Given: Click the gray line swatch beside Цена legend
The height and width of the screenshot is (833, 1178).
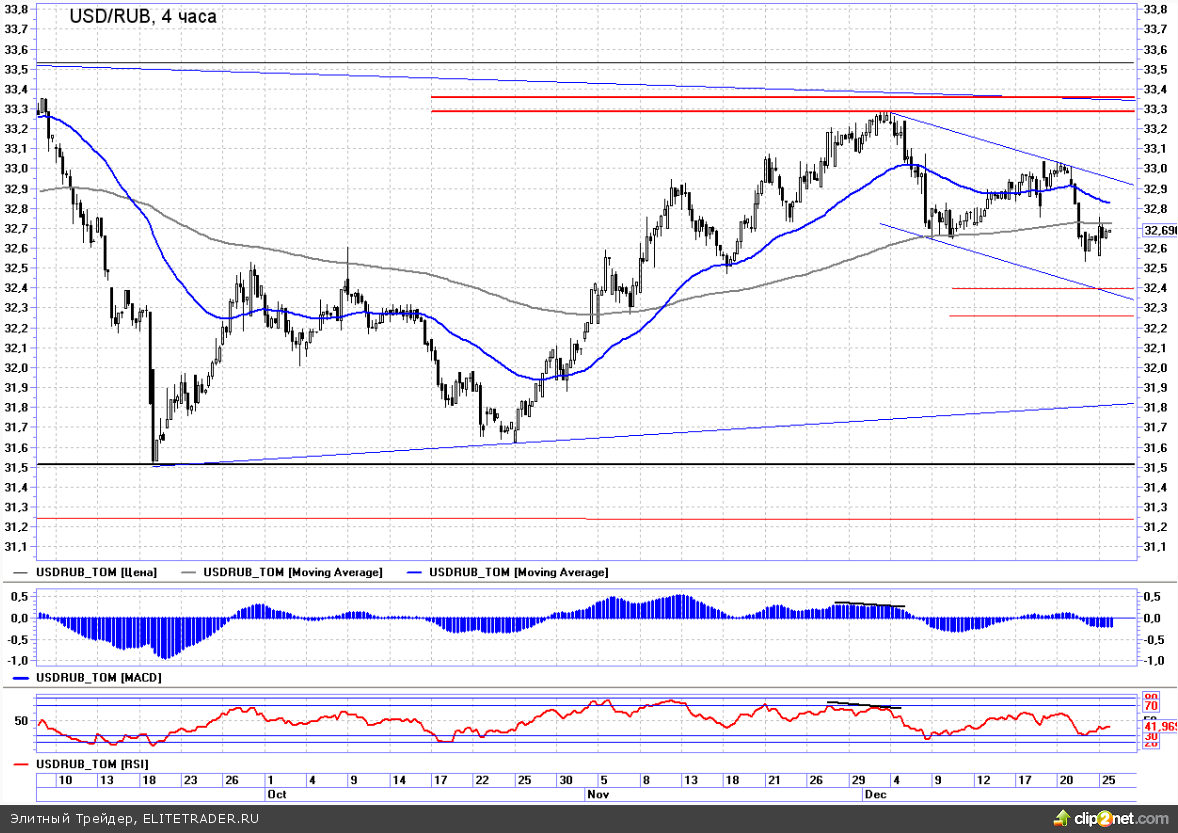Looking at the screenshot, I should pos(21,573).
